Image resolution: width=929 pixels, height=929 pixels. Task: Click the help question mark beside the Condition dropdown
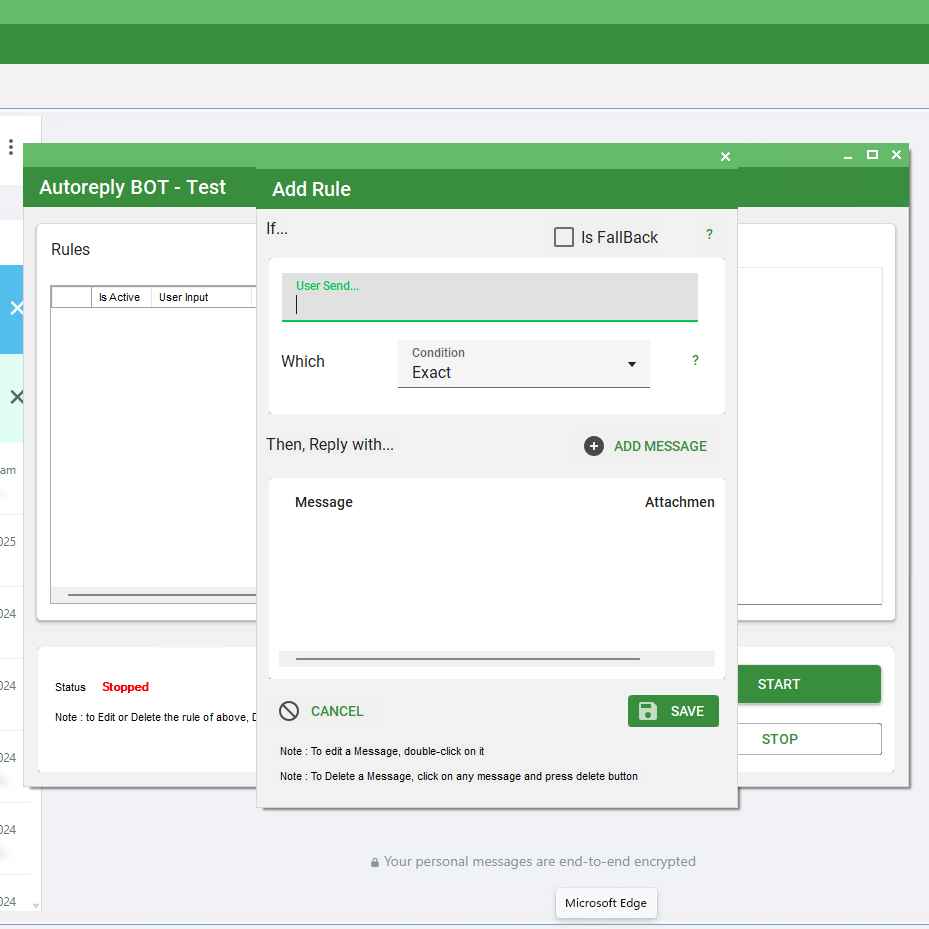tap(694, 361)
